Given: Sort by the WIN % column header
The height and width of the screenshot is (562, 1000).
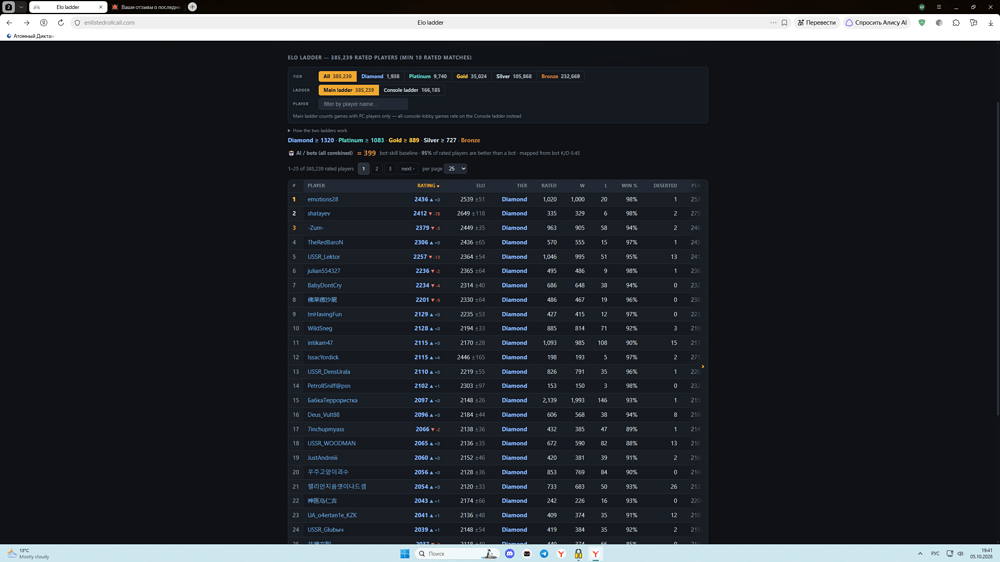Looking at the screenshot, I should 629,186.
